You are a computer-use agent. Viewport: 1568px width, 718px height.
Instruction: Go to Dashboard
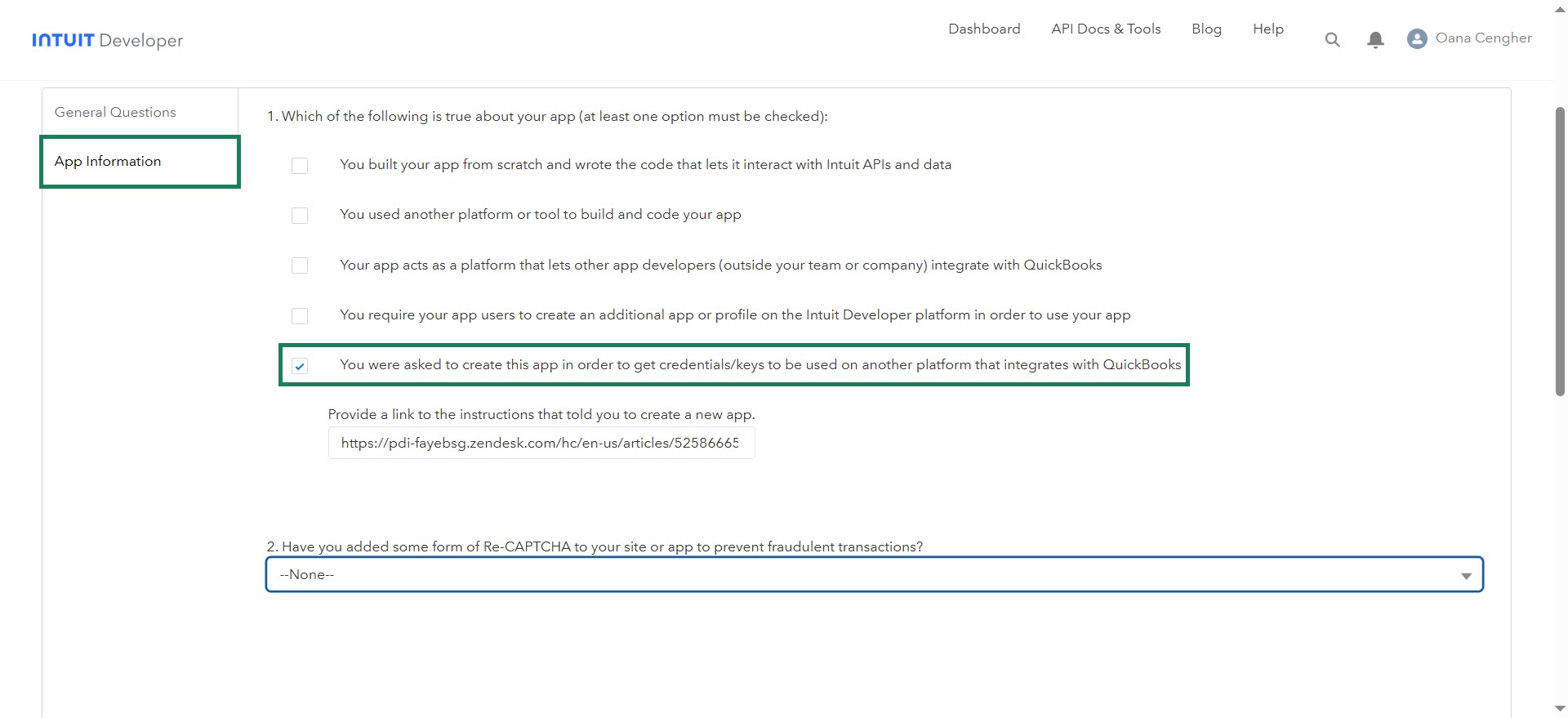pyautogui.click(x=984, y=29)
